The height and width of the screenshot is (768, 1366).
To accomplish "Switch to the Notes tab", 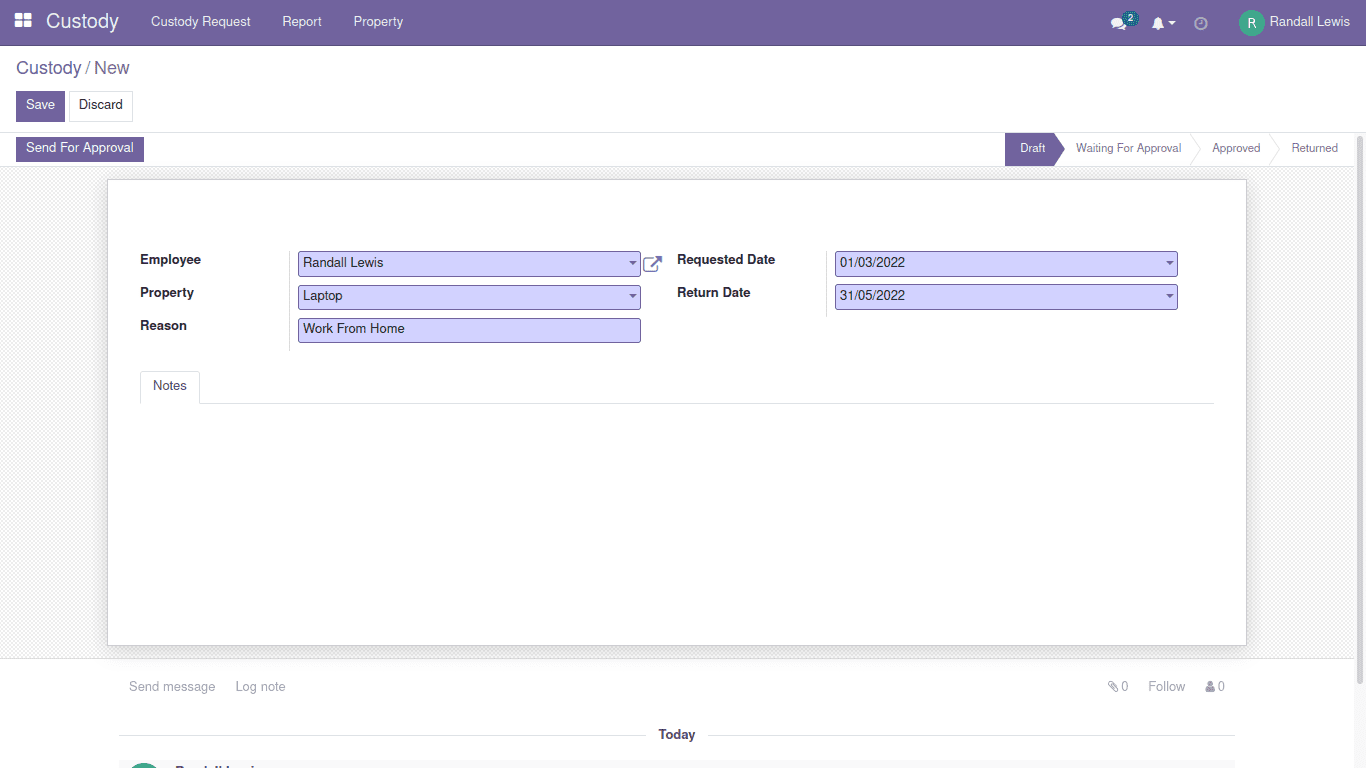I will (x=169, y=386).
